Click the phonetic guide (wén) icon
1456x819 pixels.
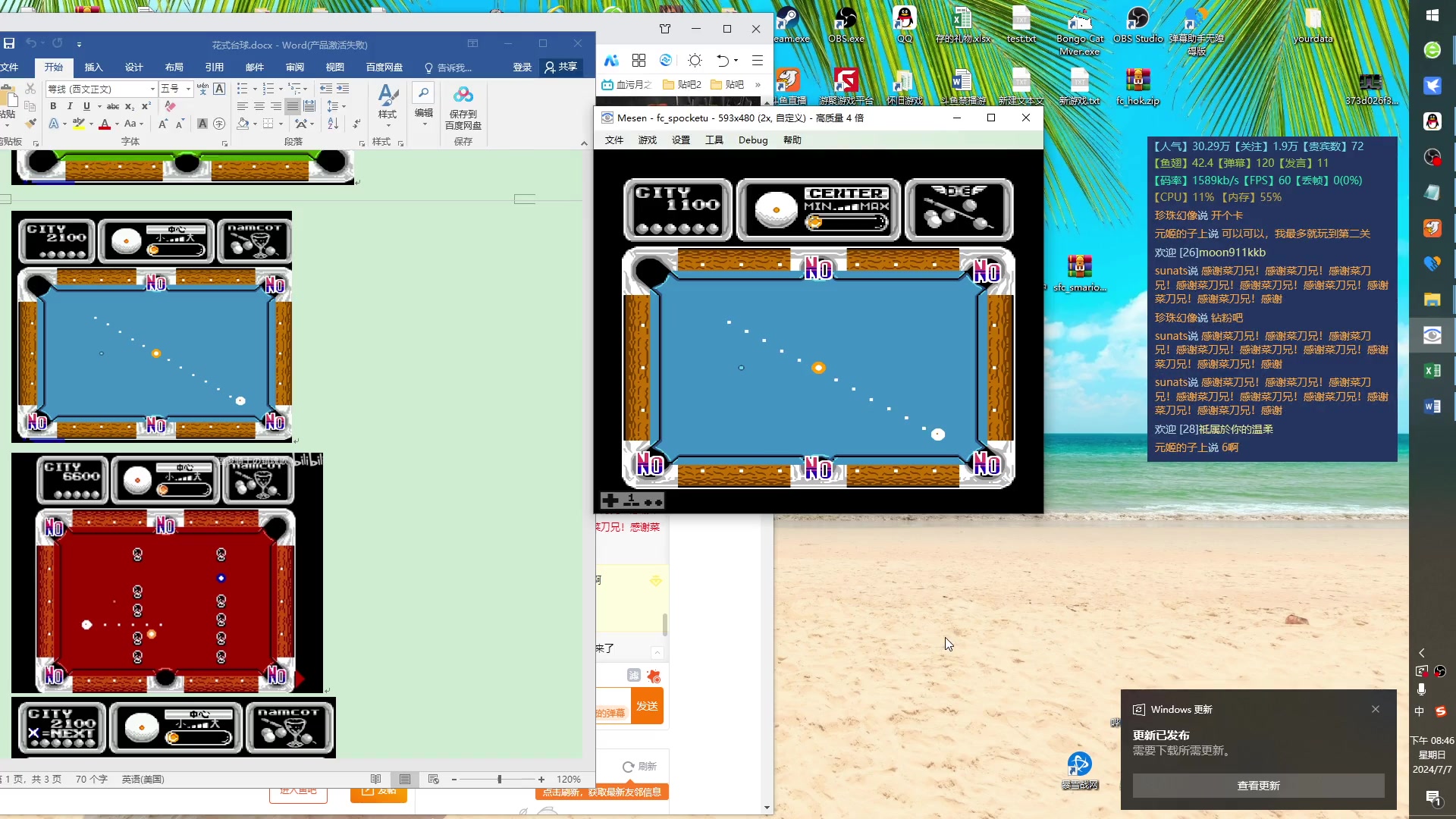(x=202, y=89)
